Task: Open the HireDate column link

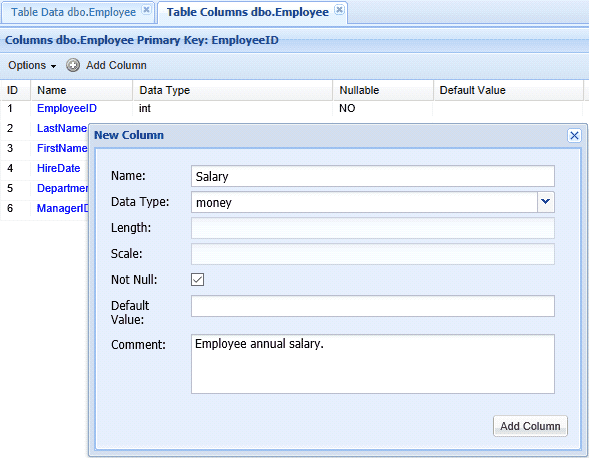Action: pos(59,168)
